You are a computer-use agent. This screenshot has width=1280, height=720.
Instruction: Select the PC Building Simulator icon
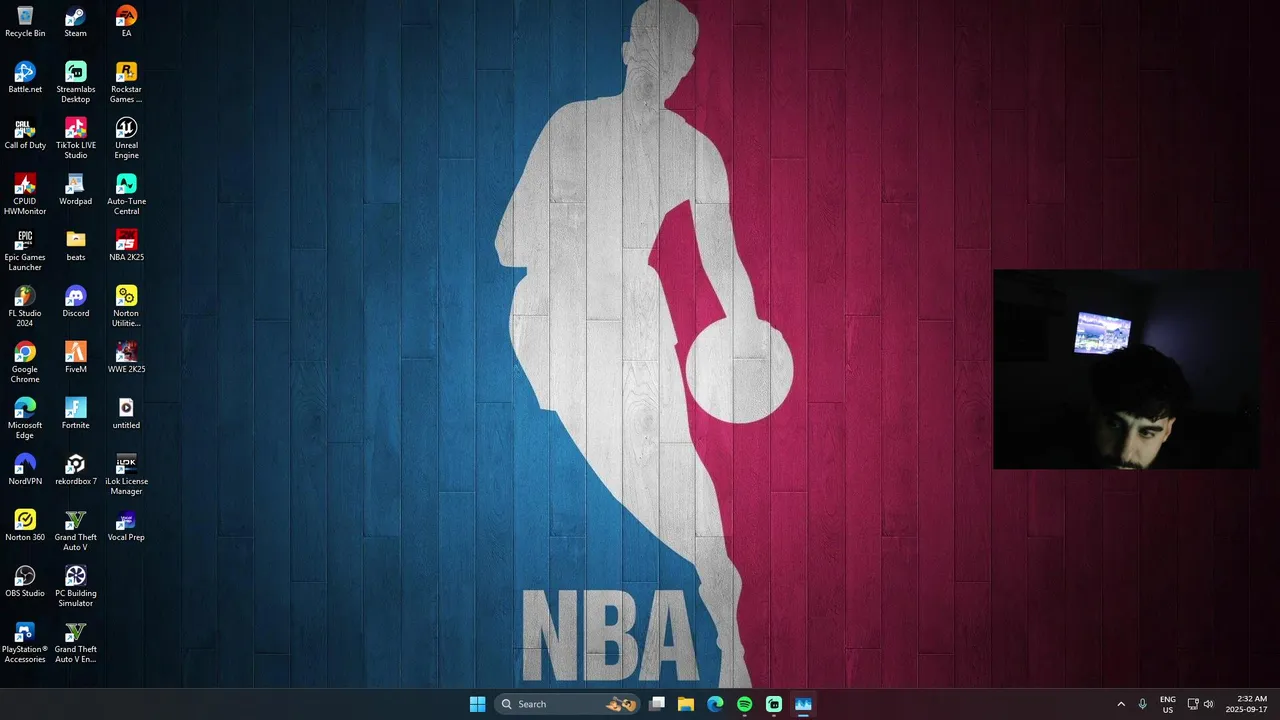click(75, 586)
